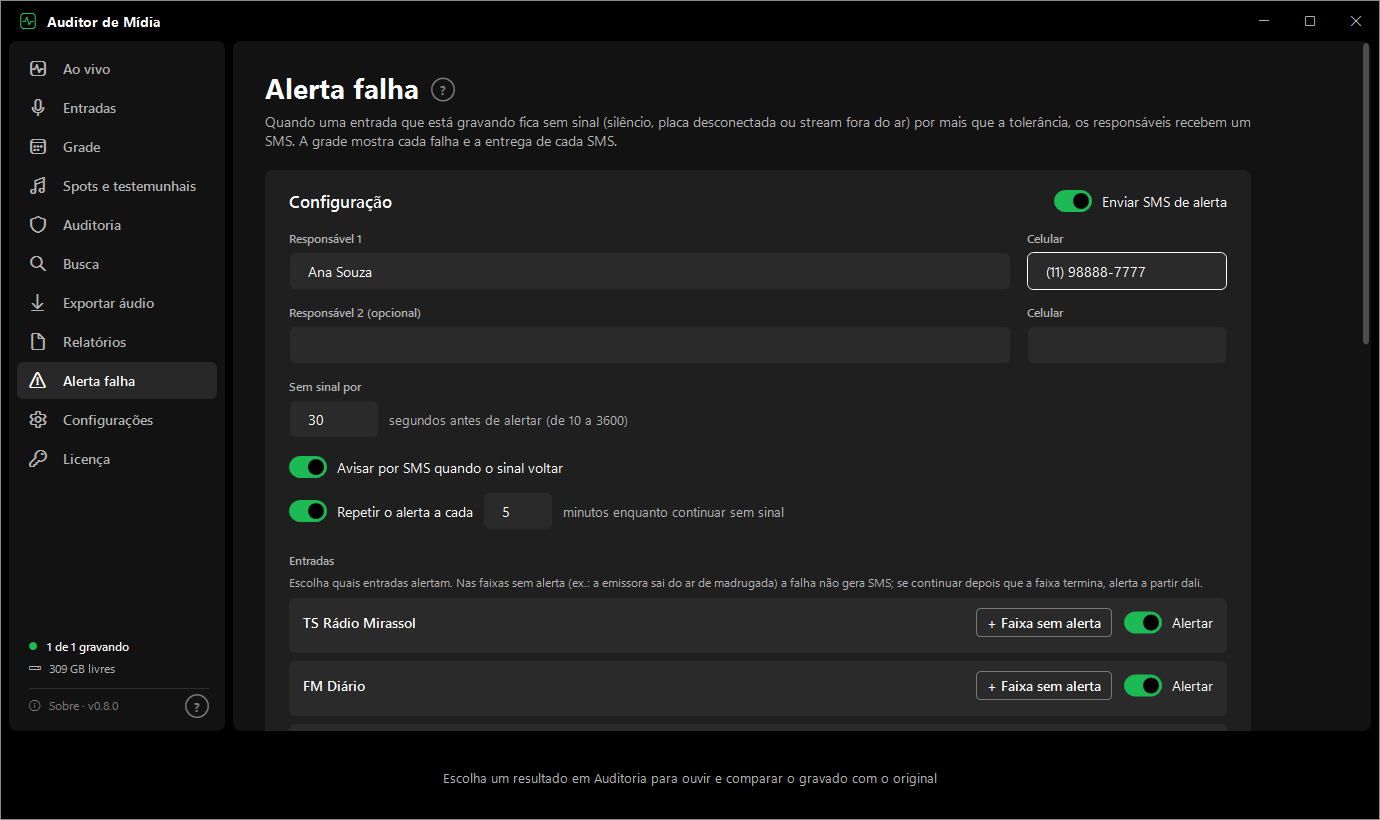Click the Alerta falha warning triangle icon

coord(38,381)
